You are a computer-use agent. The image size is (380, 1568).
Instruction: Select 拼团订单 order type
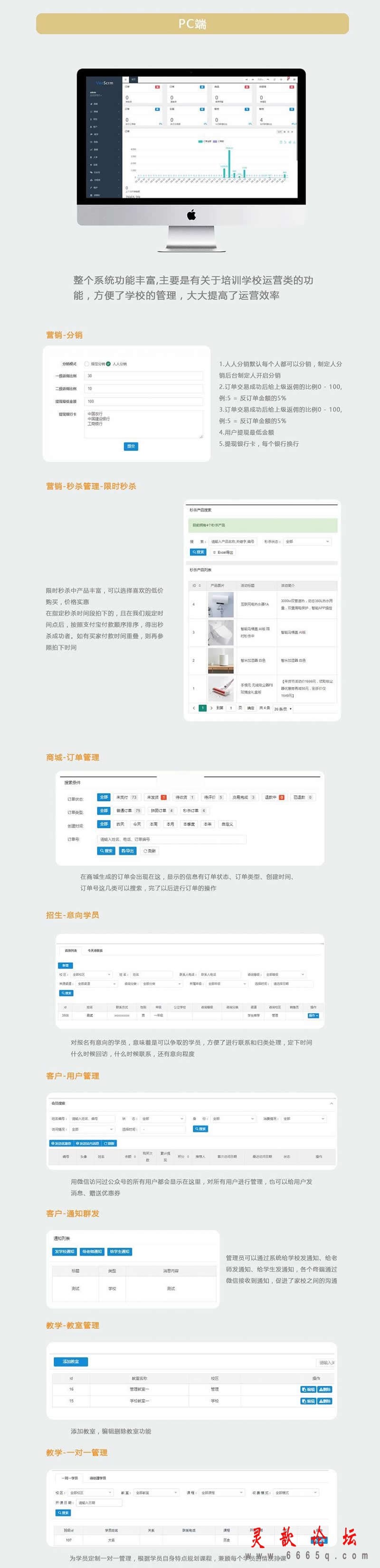162,811
